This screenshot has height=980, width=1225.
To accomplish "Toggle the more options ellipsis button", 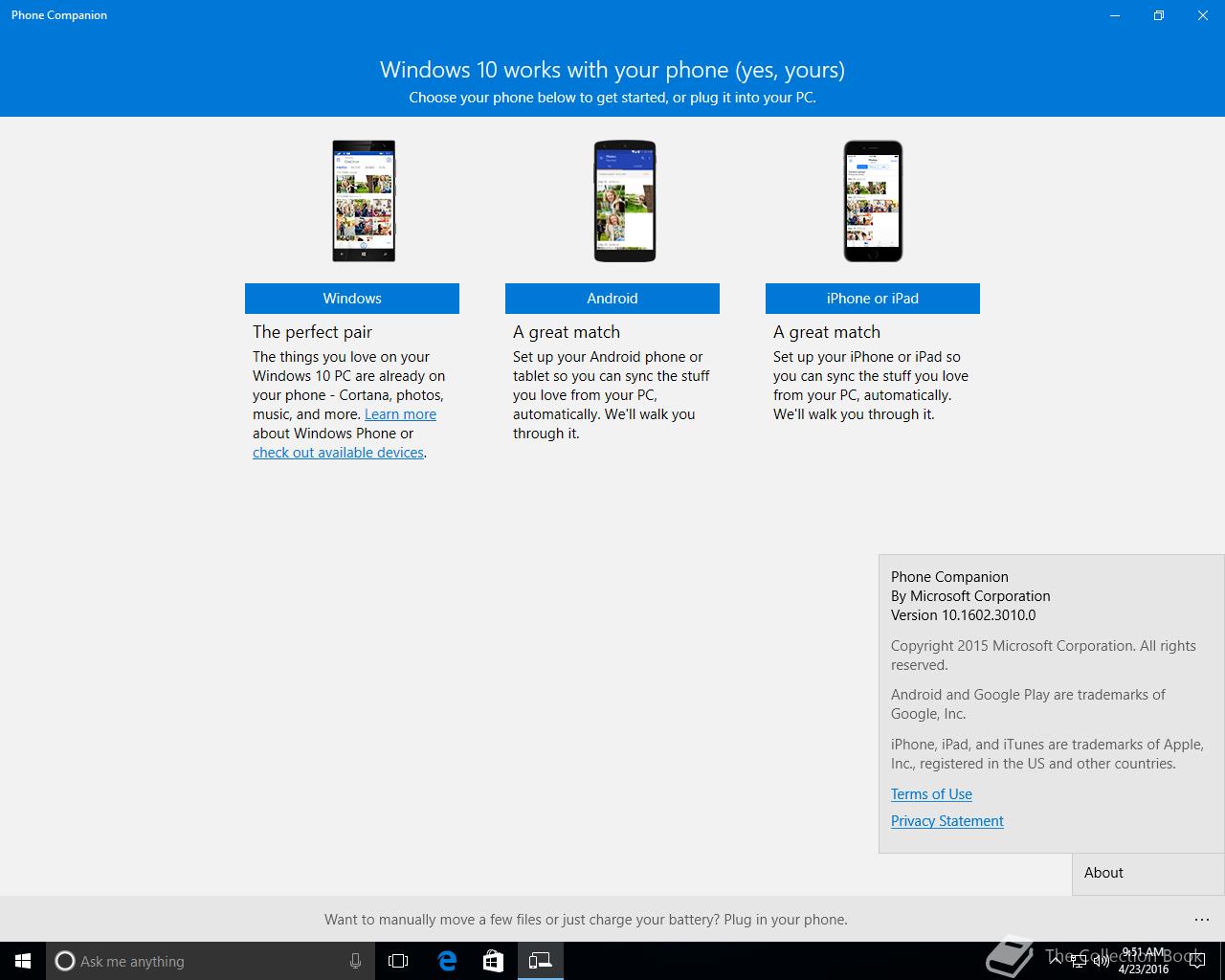I will (x=1202, y=920).
